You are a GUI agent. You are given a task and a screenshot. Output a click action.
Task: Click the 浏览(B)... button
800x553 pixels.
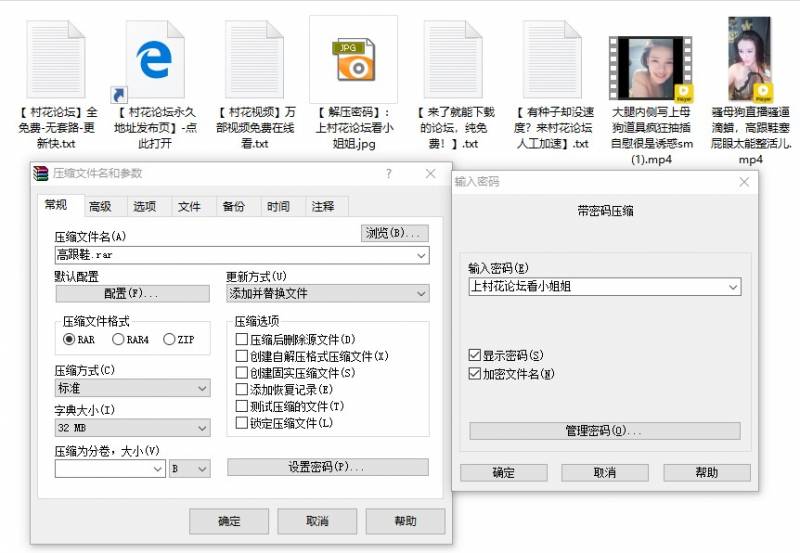coord(394,233)
